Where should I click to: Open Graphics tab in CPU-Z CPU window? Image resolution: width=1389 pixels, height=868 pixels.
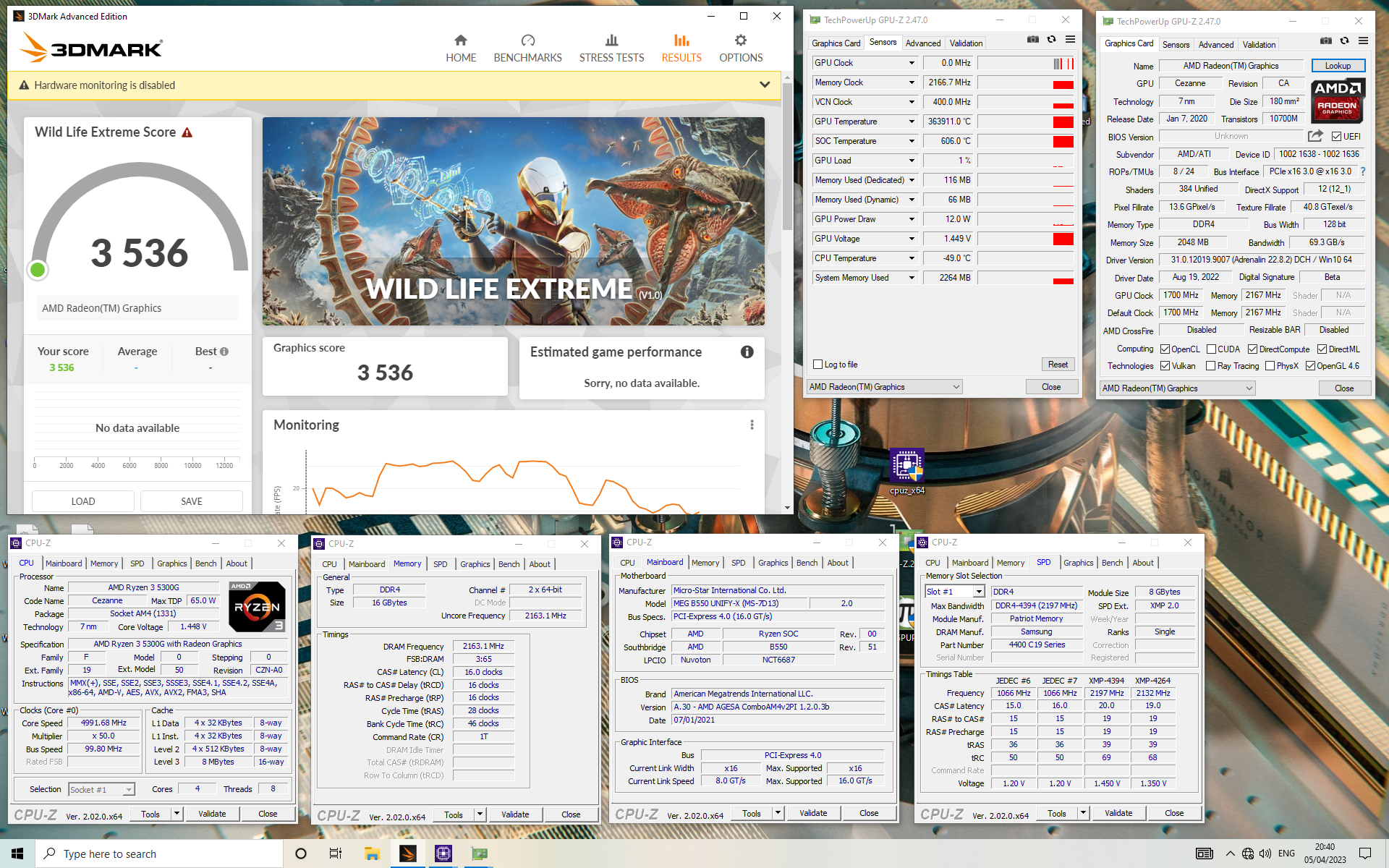171,563
